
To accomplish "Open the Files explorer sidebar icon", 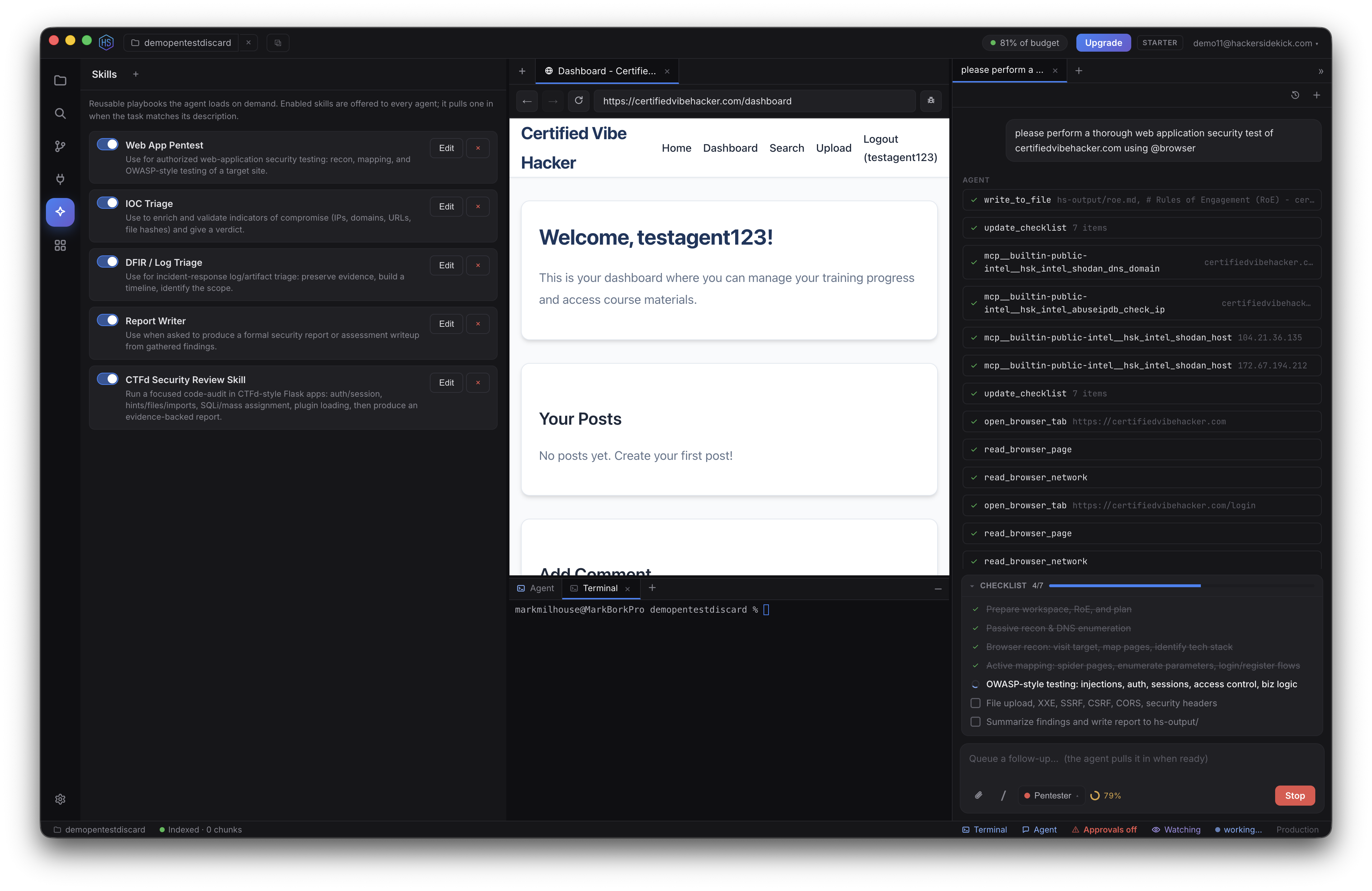I will [x=60, y=80].
